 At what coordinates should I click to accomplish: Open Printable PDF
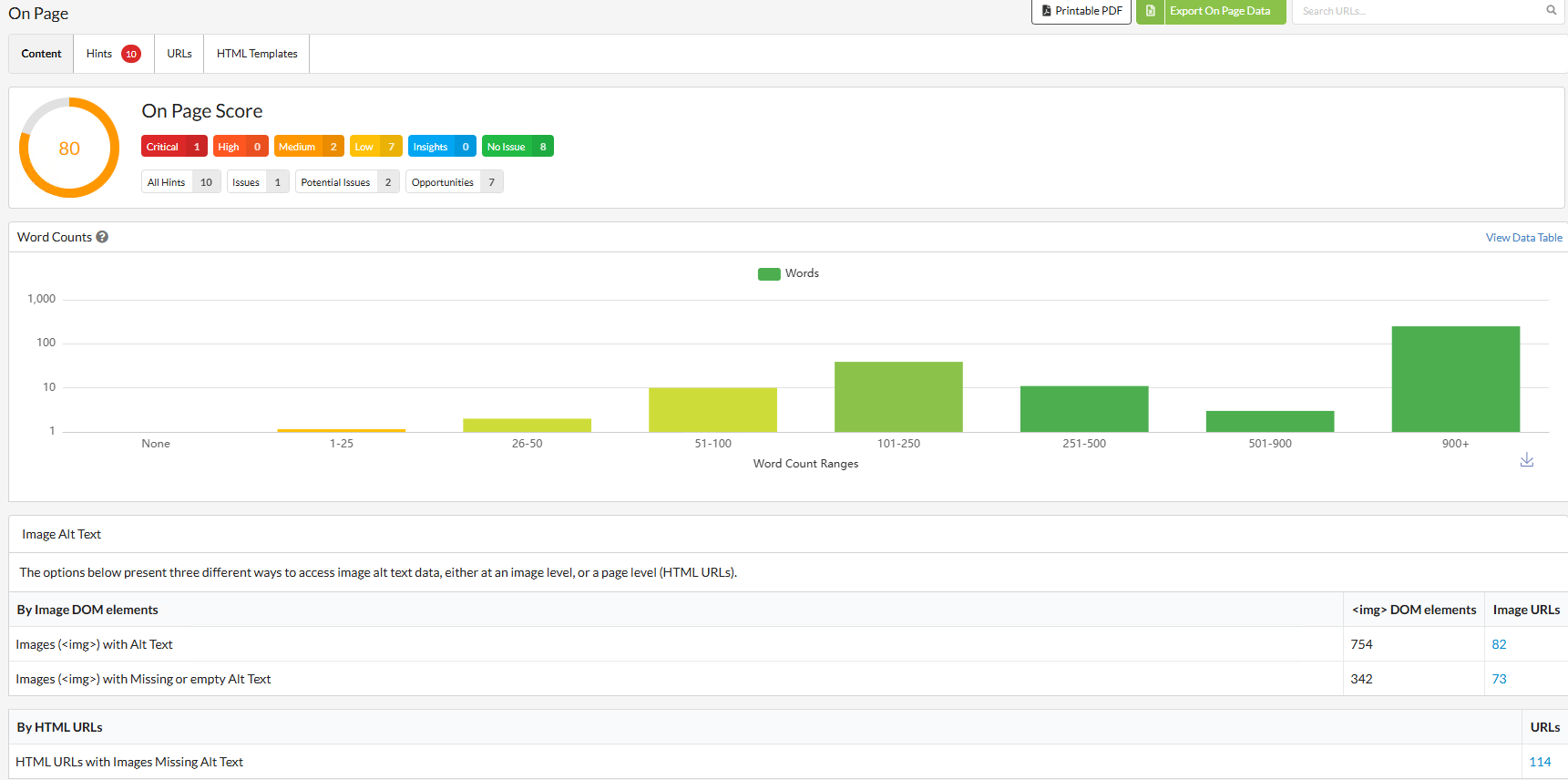1081,11
